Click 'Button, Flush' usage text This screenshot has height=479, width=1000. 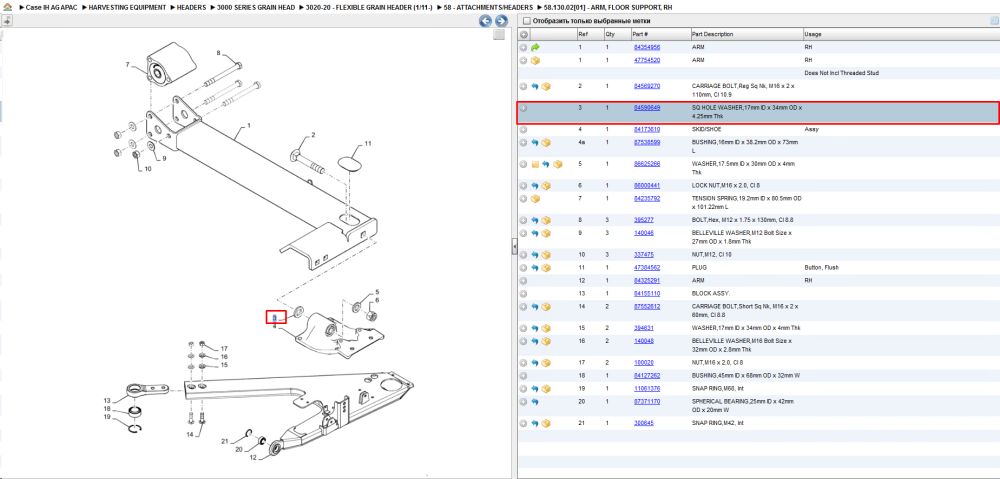pos(822,267)
